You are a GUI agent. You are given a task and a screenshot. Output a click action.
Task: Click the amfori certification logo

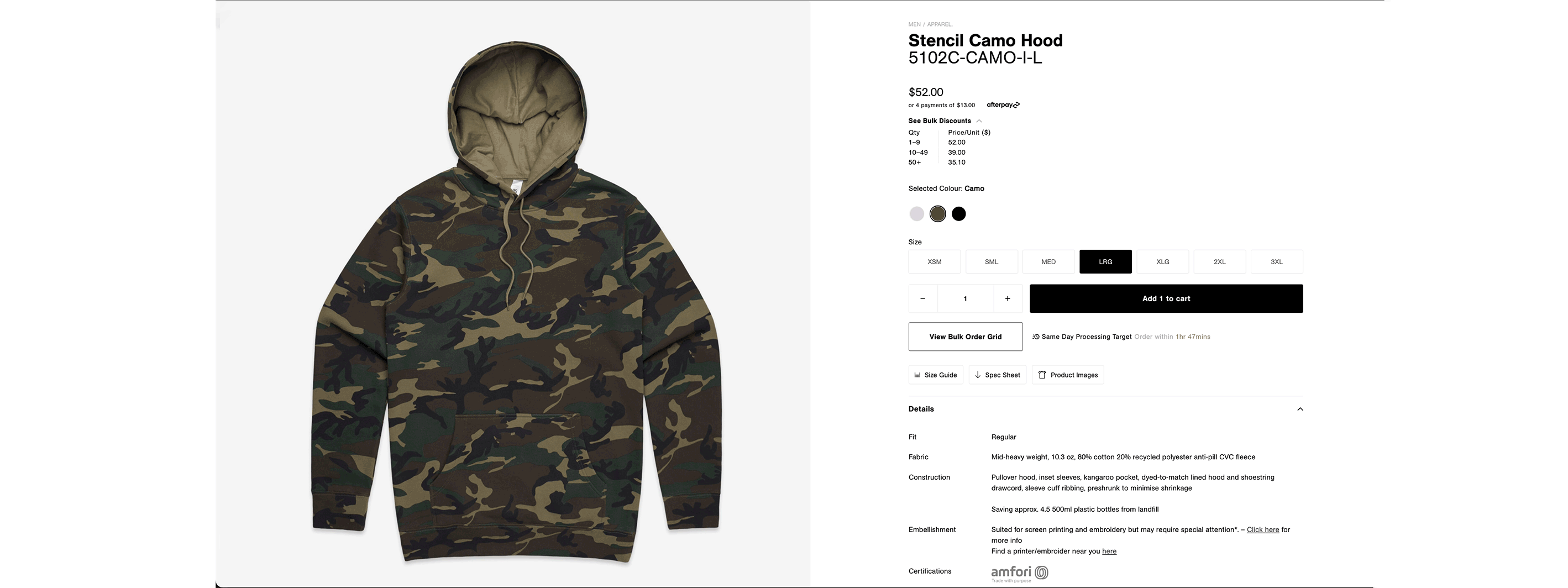click(1020, 574)
